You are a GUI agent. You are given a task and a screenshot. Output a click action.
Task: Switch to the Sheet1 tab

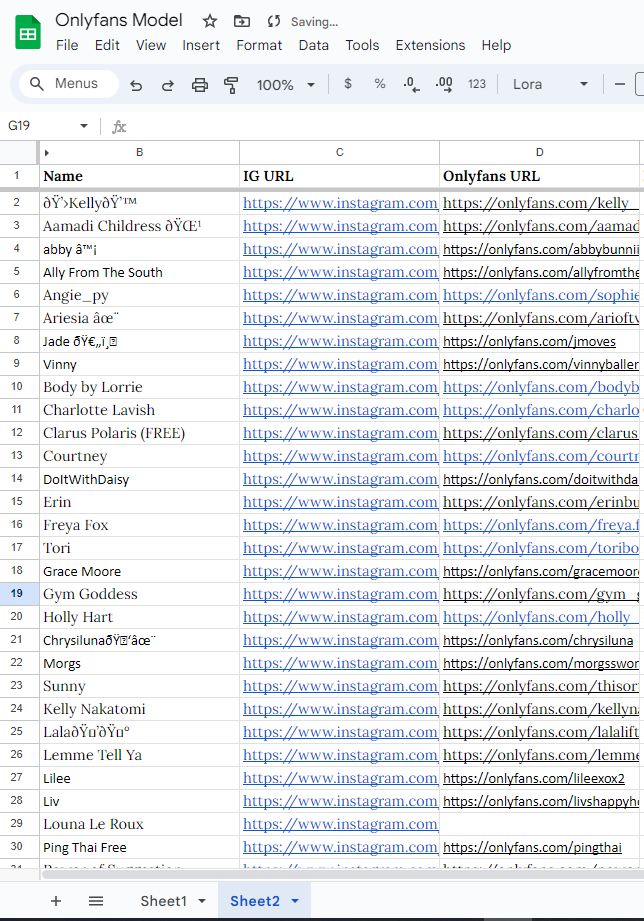point(163,901)
